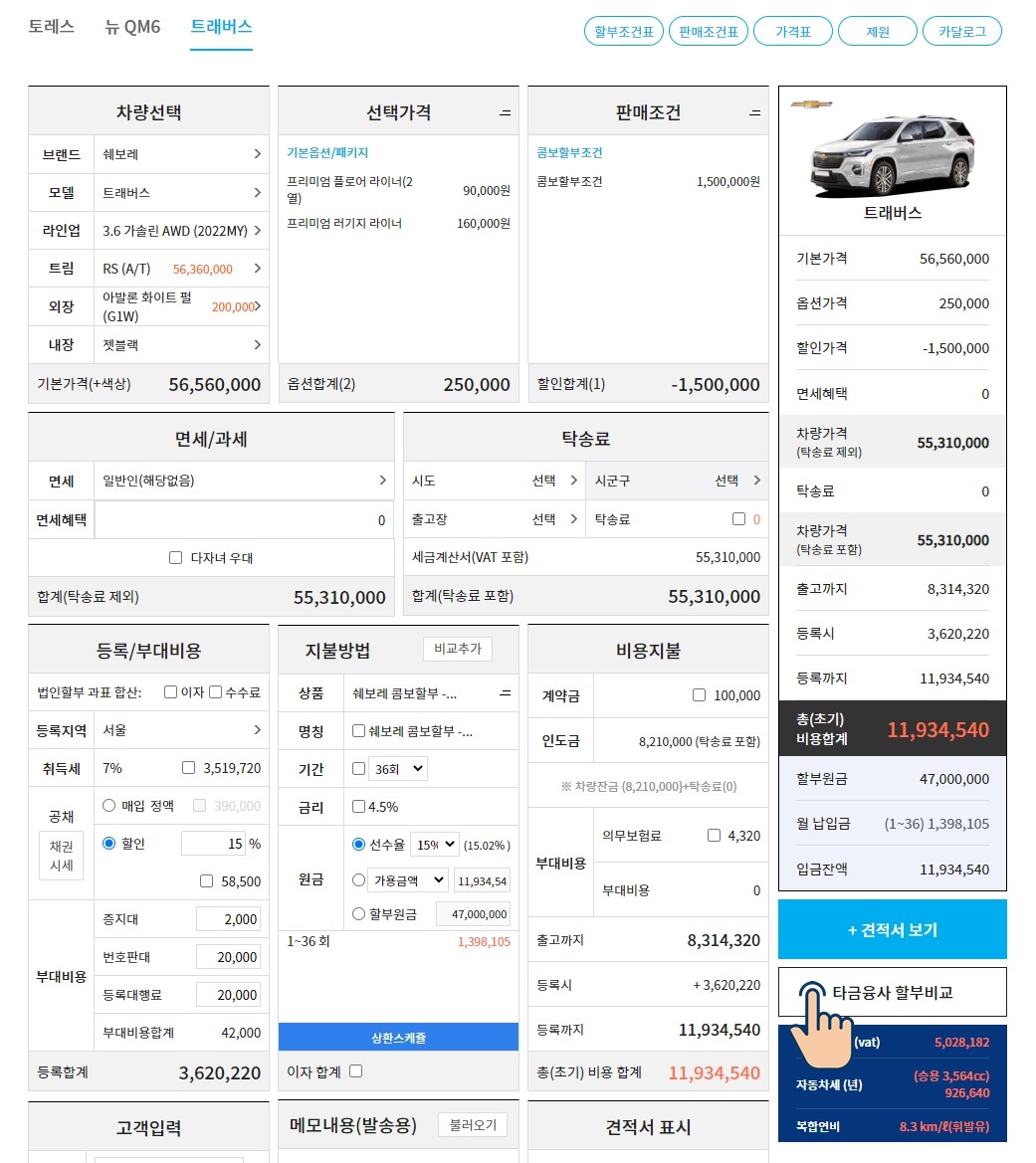The width and height of the screenshot is (1036, 1163).
Task: Open the 상품 쉐보레 콤보할부 menu icon
Action: (506, 692)
